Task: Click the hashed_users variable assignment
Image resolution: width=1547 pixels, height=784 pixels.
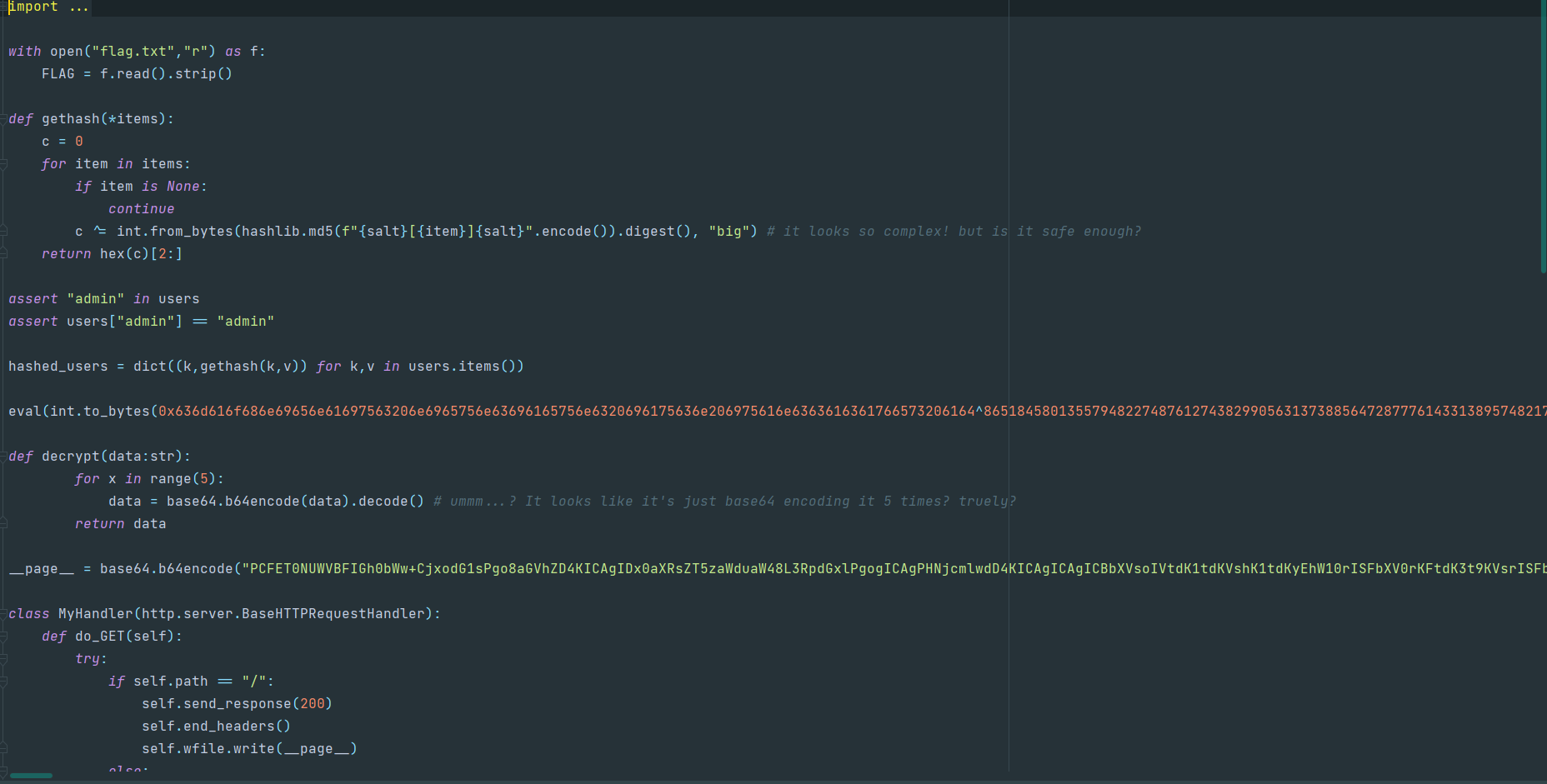Action: click(x=58, y=367)
